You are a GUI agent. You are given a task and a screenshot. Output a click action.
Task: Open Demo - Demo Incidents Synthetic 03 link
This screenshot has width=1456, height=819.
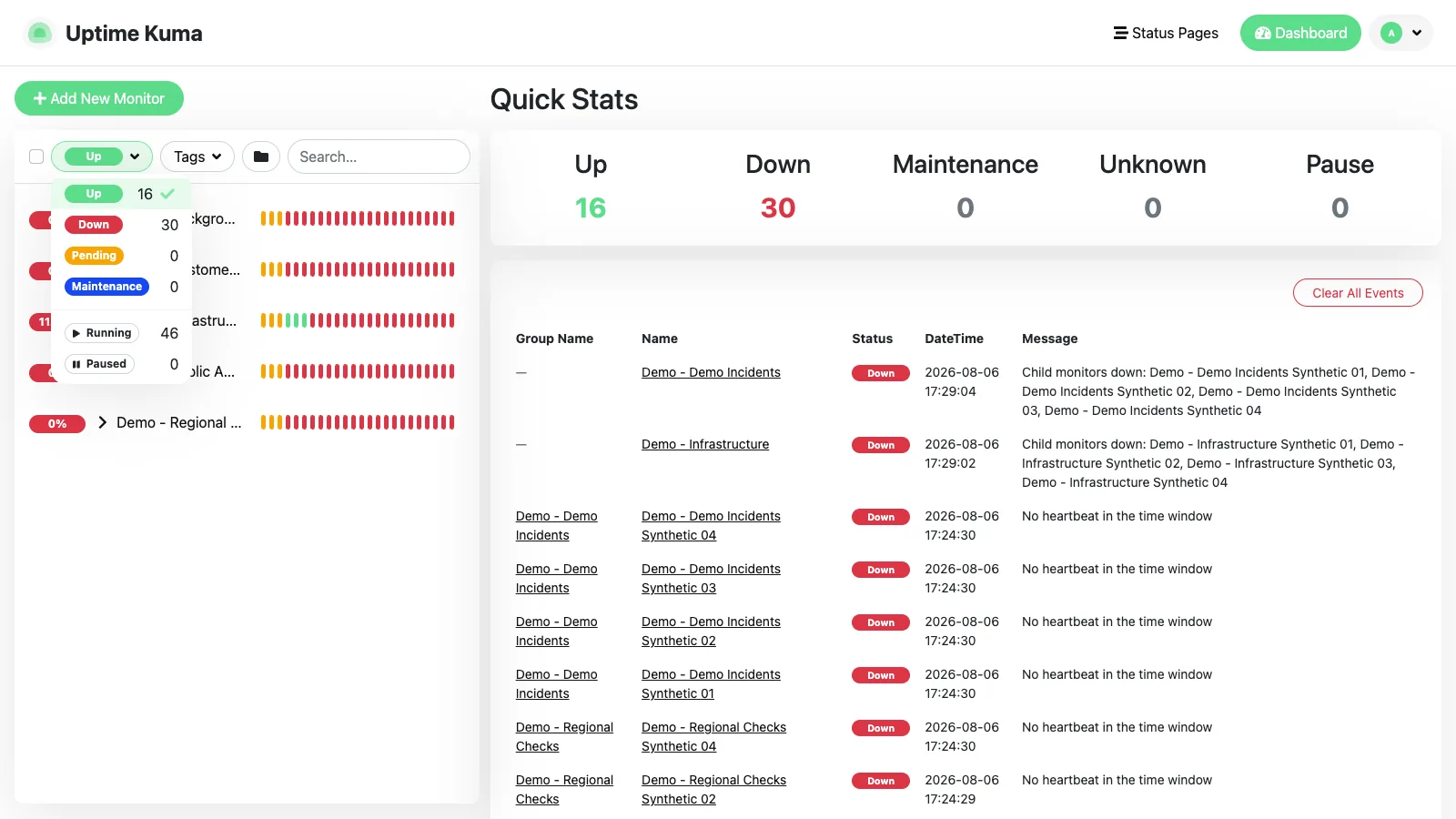pos(711,579)
